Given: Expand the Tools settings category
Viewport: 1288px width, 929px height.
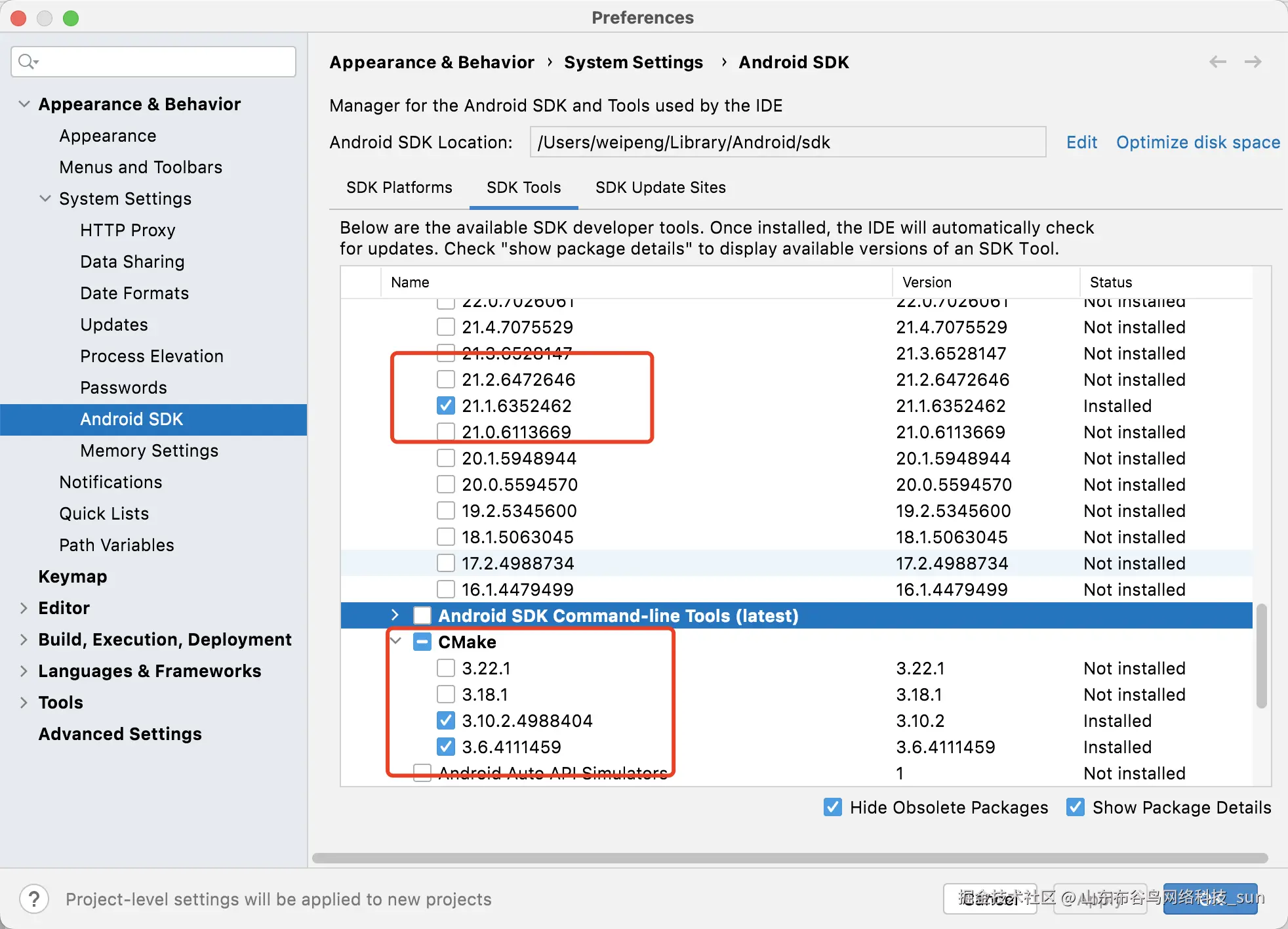Looking at the screenshot, I should click(24, 703).
